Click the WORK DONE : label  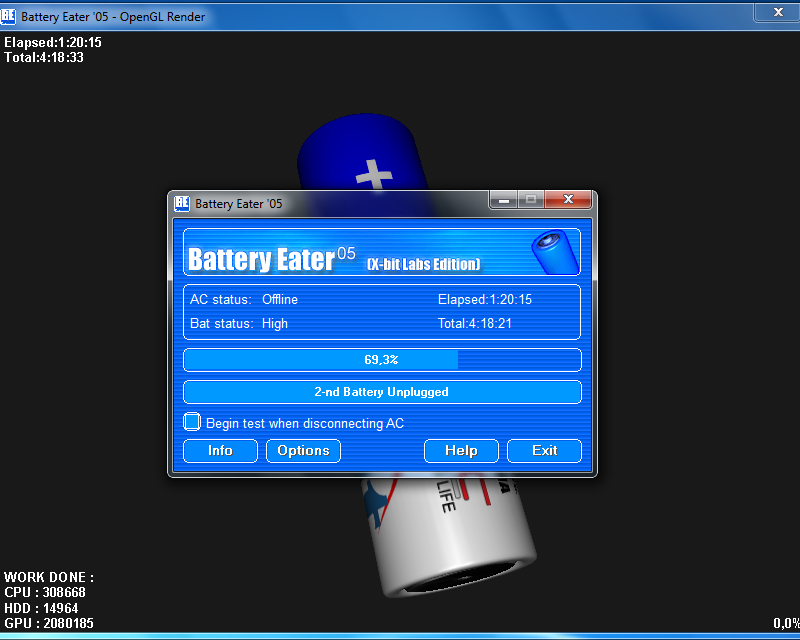[49, 577]
